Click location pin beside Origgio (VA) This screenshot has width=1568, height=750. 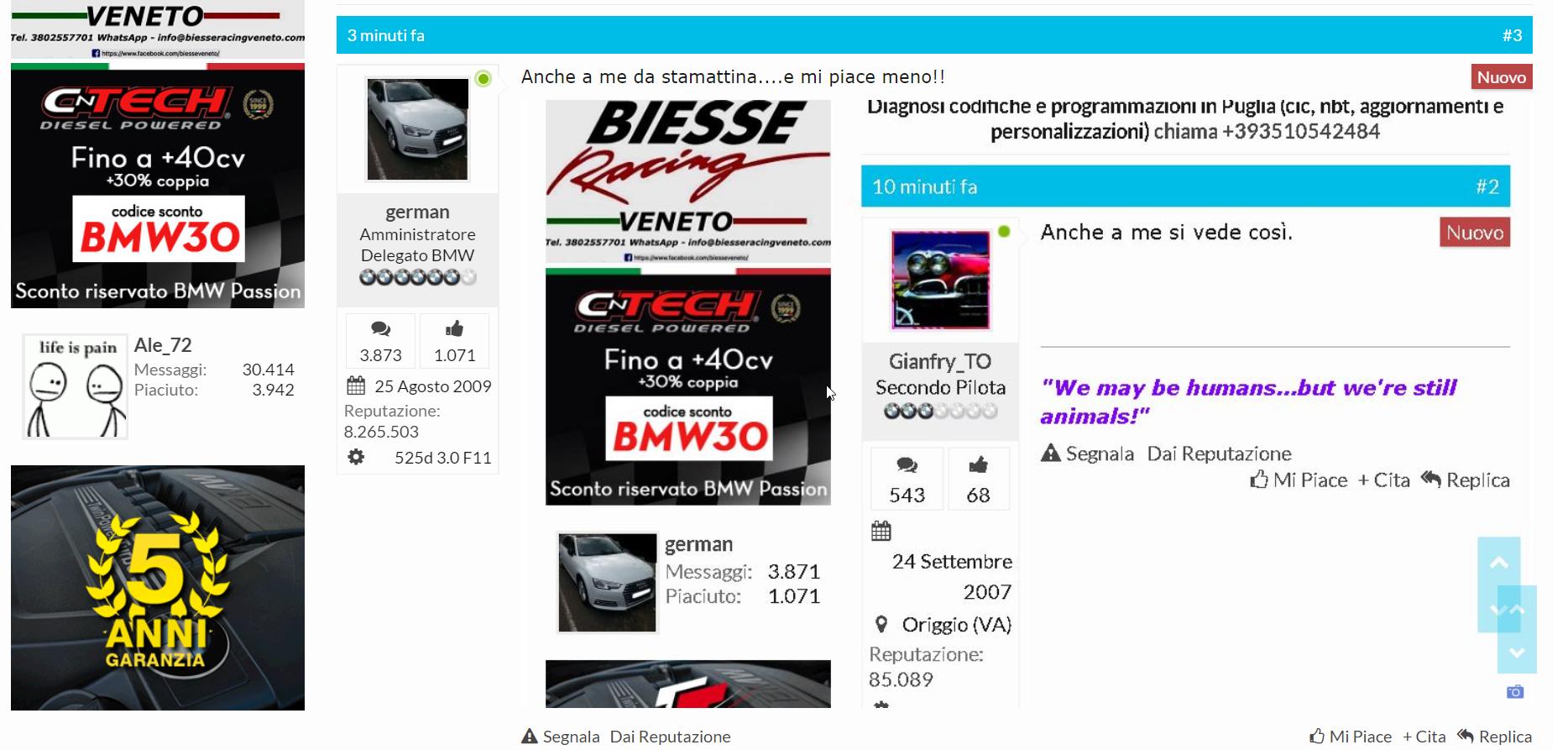pos(881,624)
